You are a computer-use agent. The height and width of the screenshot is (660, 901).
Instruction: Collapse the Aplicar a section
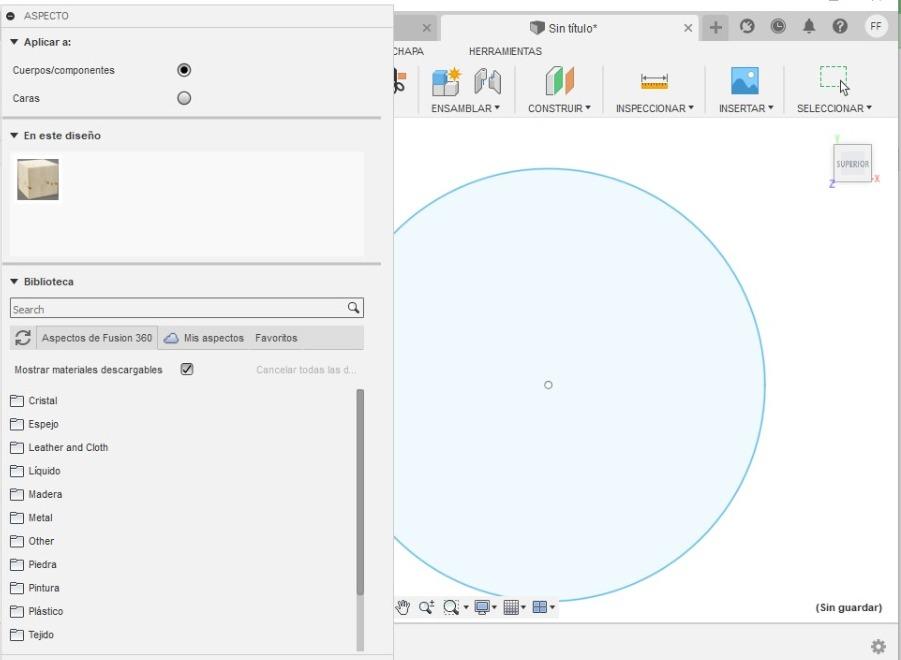[x=14, y=42]
